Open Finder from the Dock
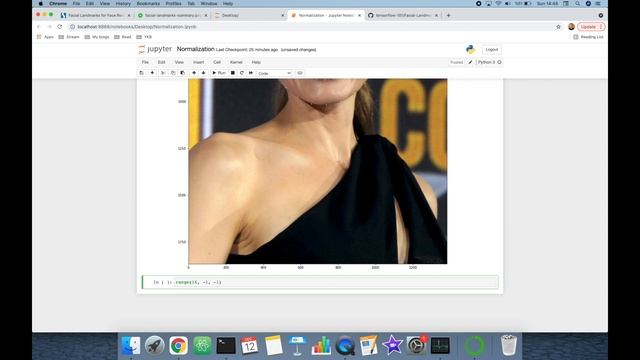The height and width of the screenshot is (360, 640). (x=131, y=345)
